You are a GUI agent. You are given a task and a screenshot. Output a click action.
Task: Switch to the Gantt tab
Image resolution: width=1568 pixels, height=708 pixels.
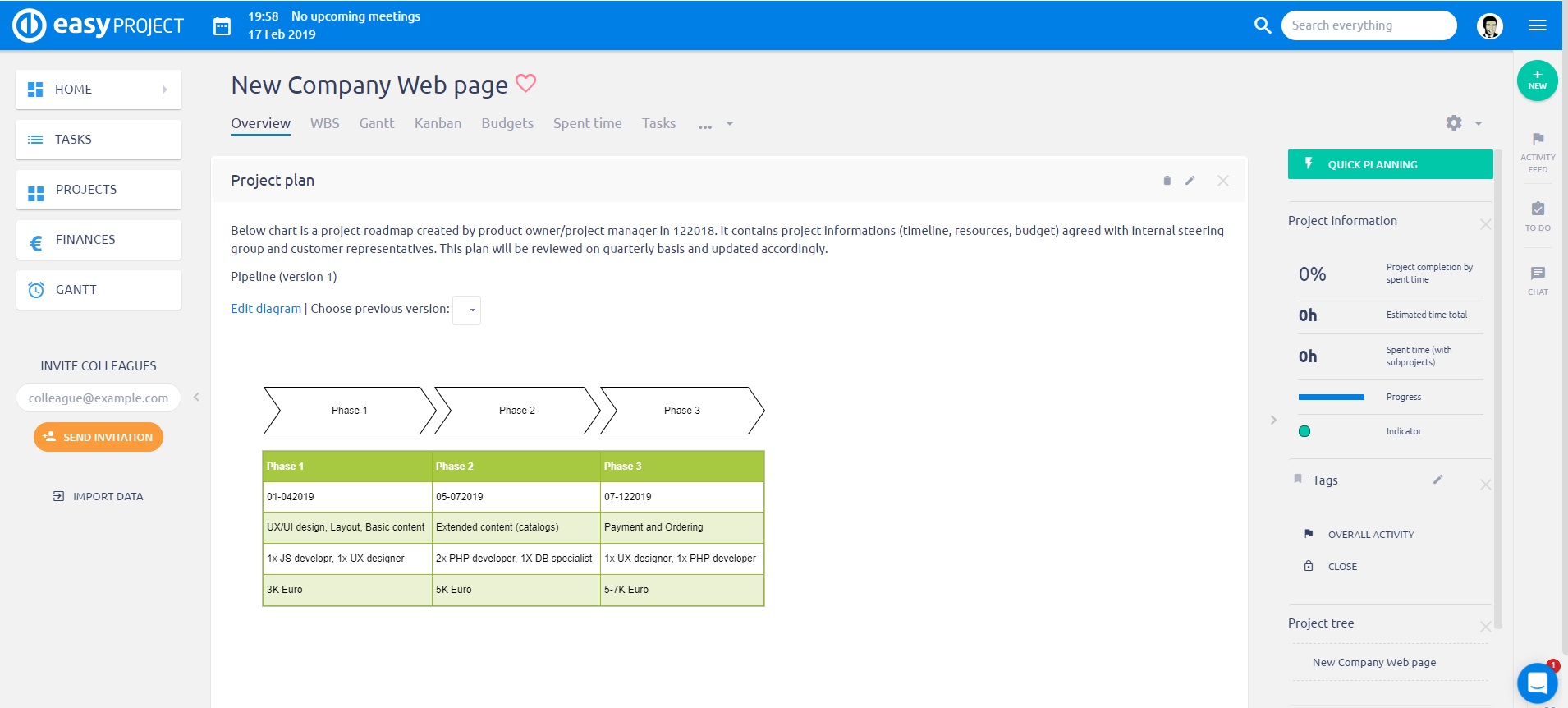point(376,123)
